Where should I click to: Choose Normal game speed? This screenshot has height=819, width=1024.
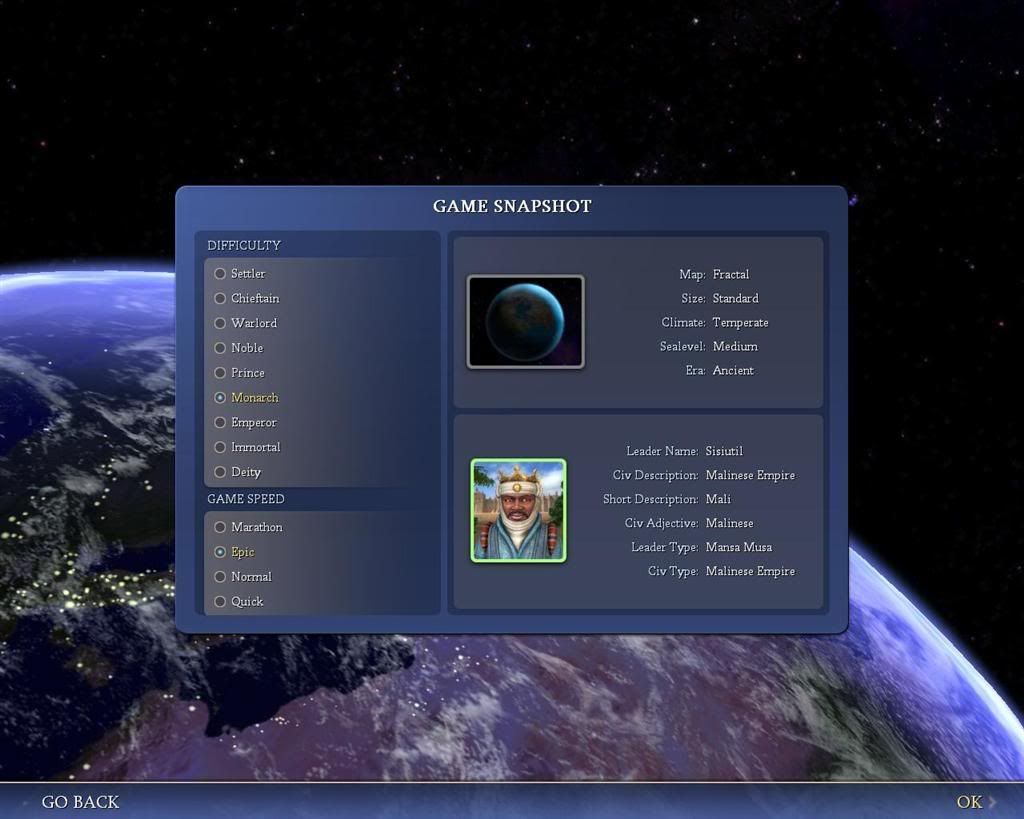tap(243, 577)
